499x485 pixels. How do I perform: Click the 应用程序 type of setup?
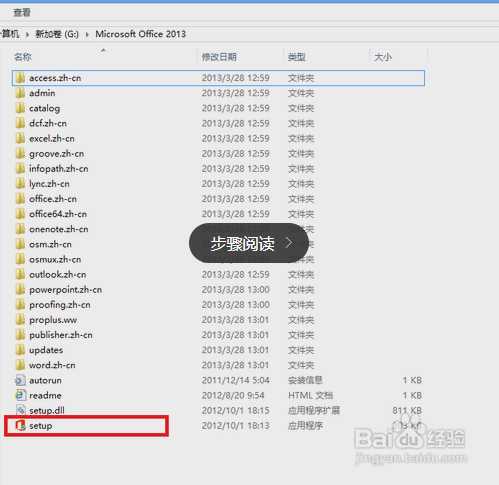coord(305,426)
